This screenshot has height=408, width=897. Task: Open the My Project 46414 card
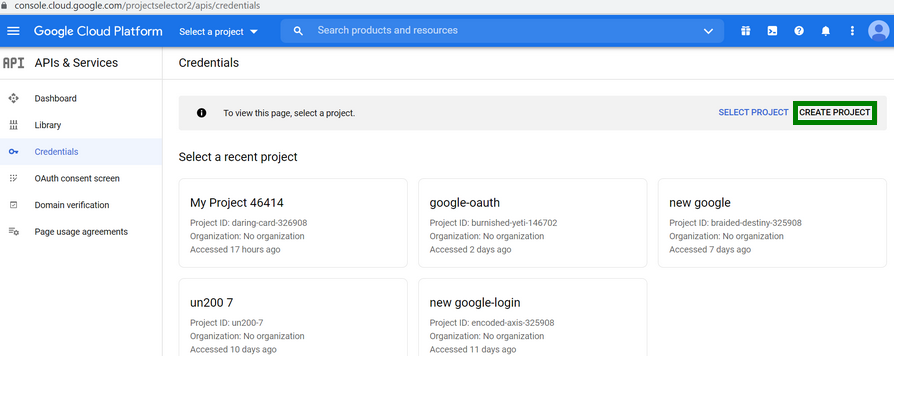(x=293, y=223)
